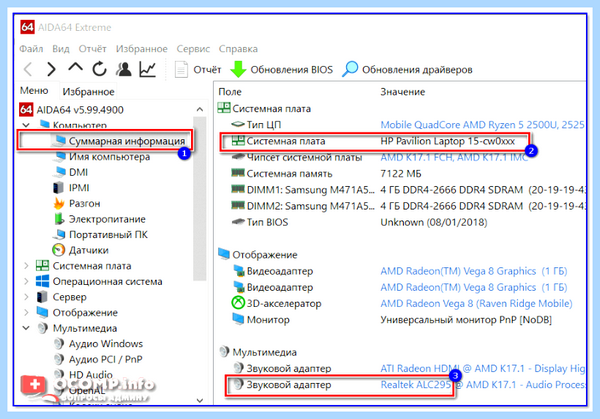Image resolution: width=600 pixels, height=419 pixels.
Task: Open the Вид menu
Action: [x=61, y=49]
